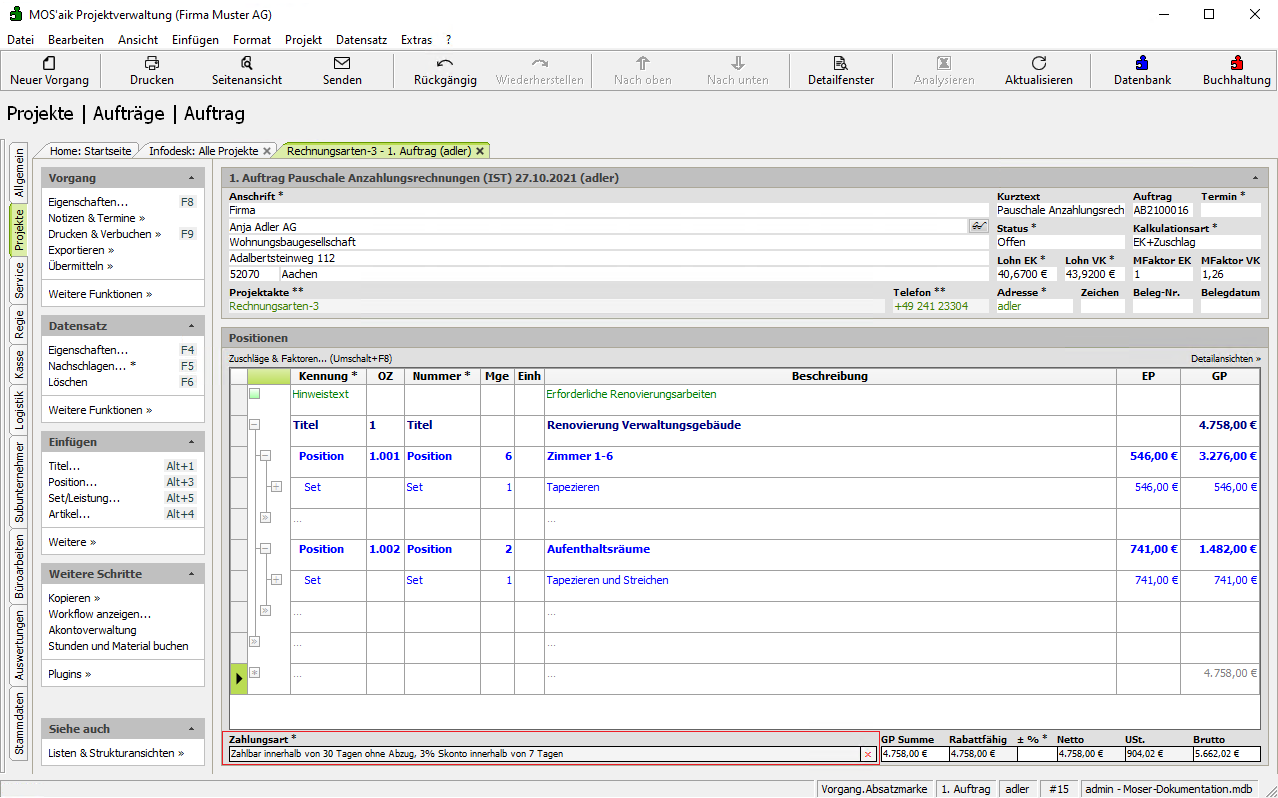Image resolution: width=1278 pixels, height=798 pixels.
Task: Click Set/Leistung in Einfügen panel
Action: pyautogui.click(x=84, y=498)
